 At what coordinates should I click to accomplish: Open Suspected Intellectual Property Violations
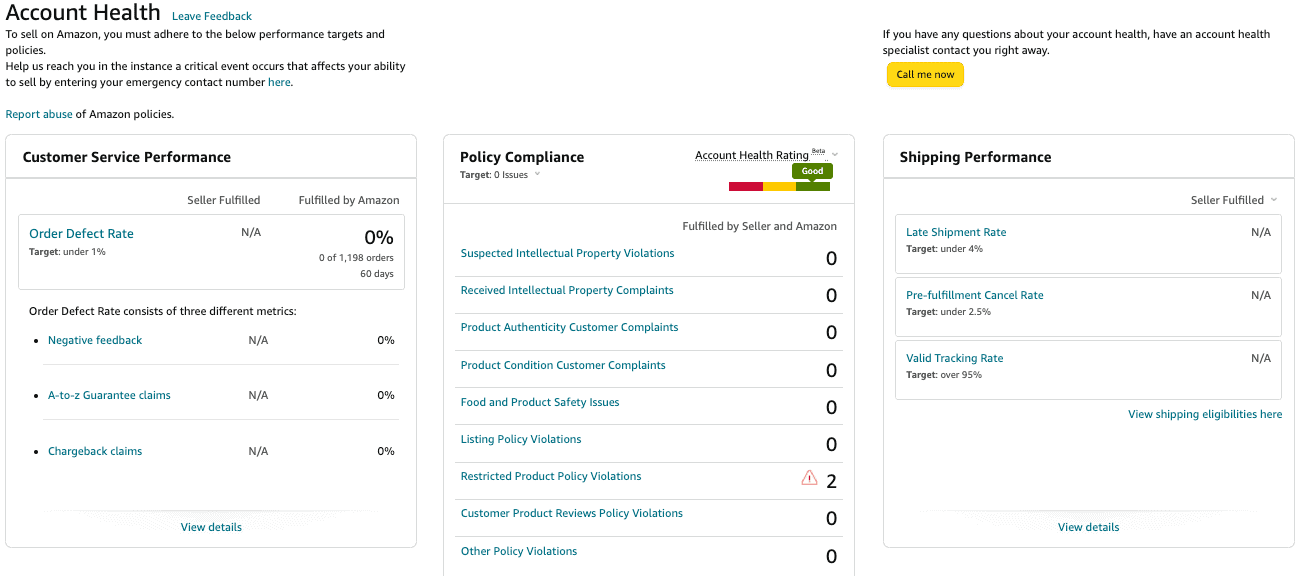point(567,253)
